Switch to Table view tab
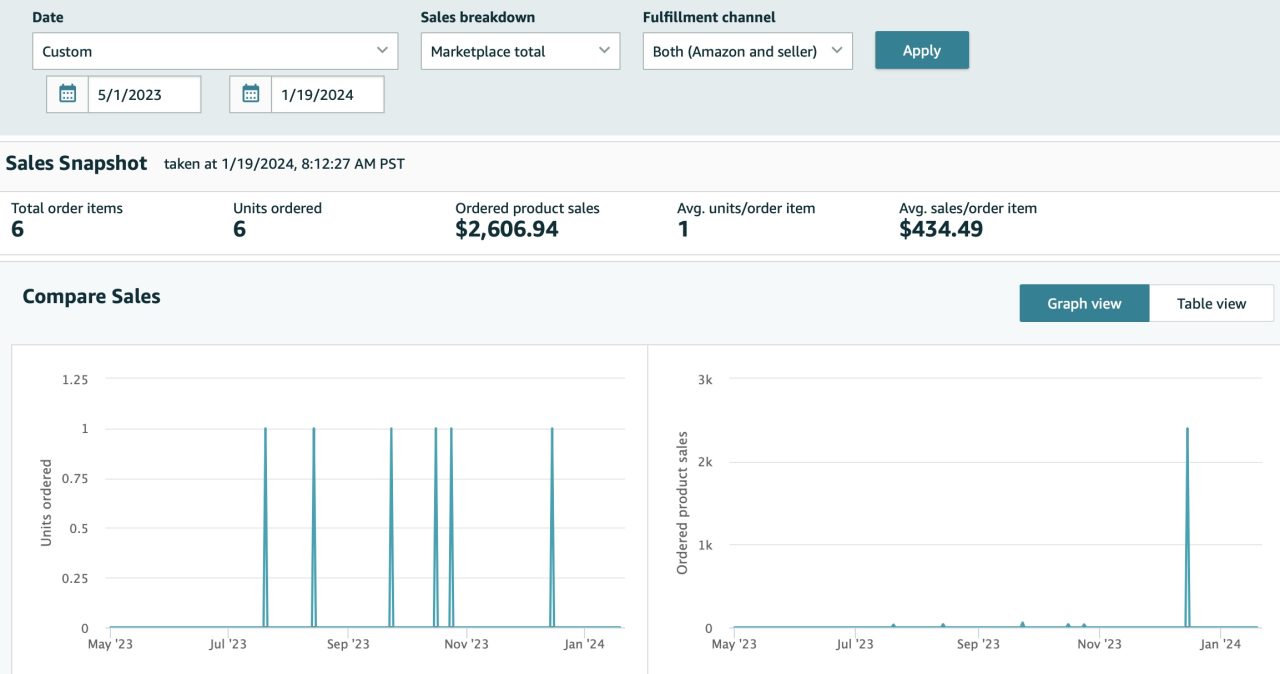1280x674 pixels. (x=1211, y=303)
